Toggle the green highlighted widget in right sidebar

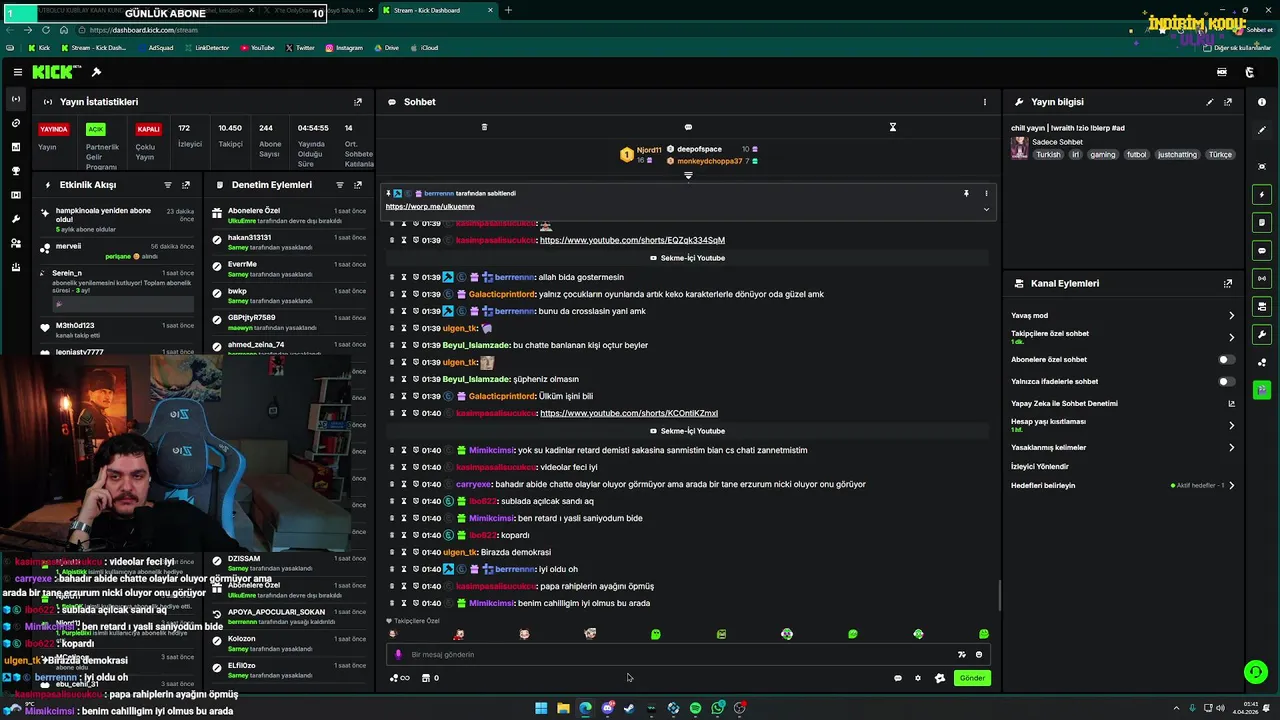(1262, 389)
